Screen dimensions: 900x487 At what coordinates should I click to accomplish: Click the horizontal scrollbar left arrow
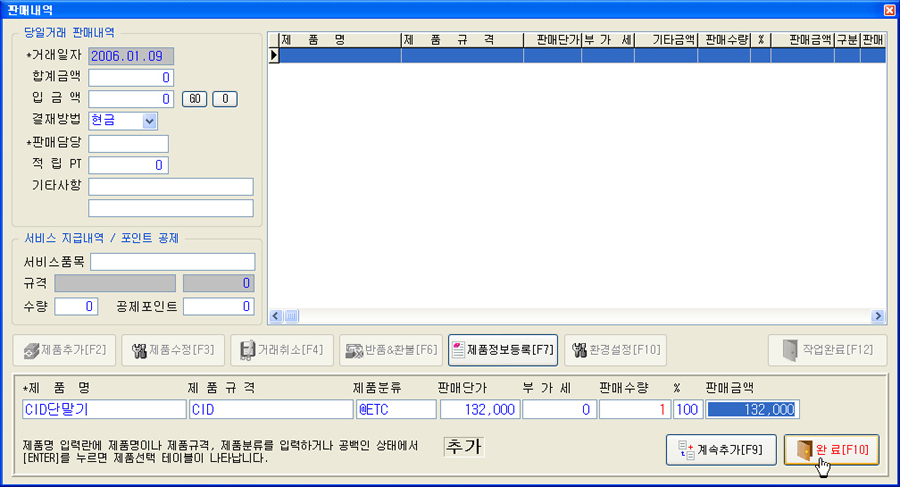[276, 316]
